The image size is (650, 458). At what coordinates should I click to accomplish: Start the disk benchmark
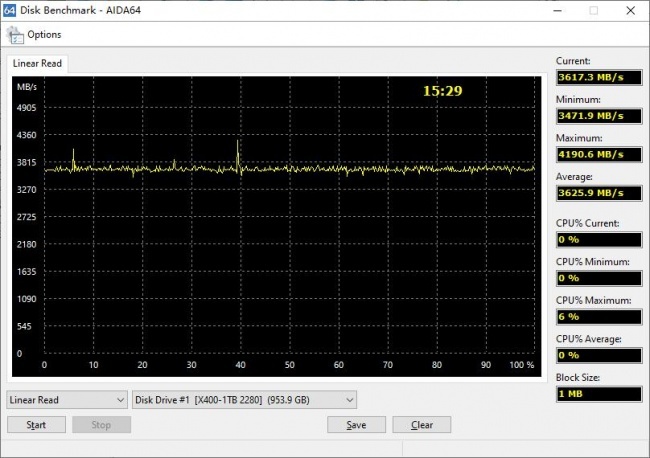click(x=36, y=425)
